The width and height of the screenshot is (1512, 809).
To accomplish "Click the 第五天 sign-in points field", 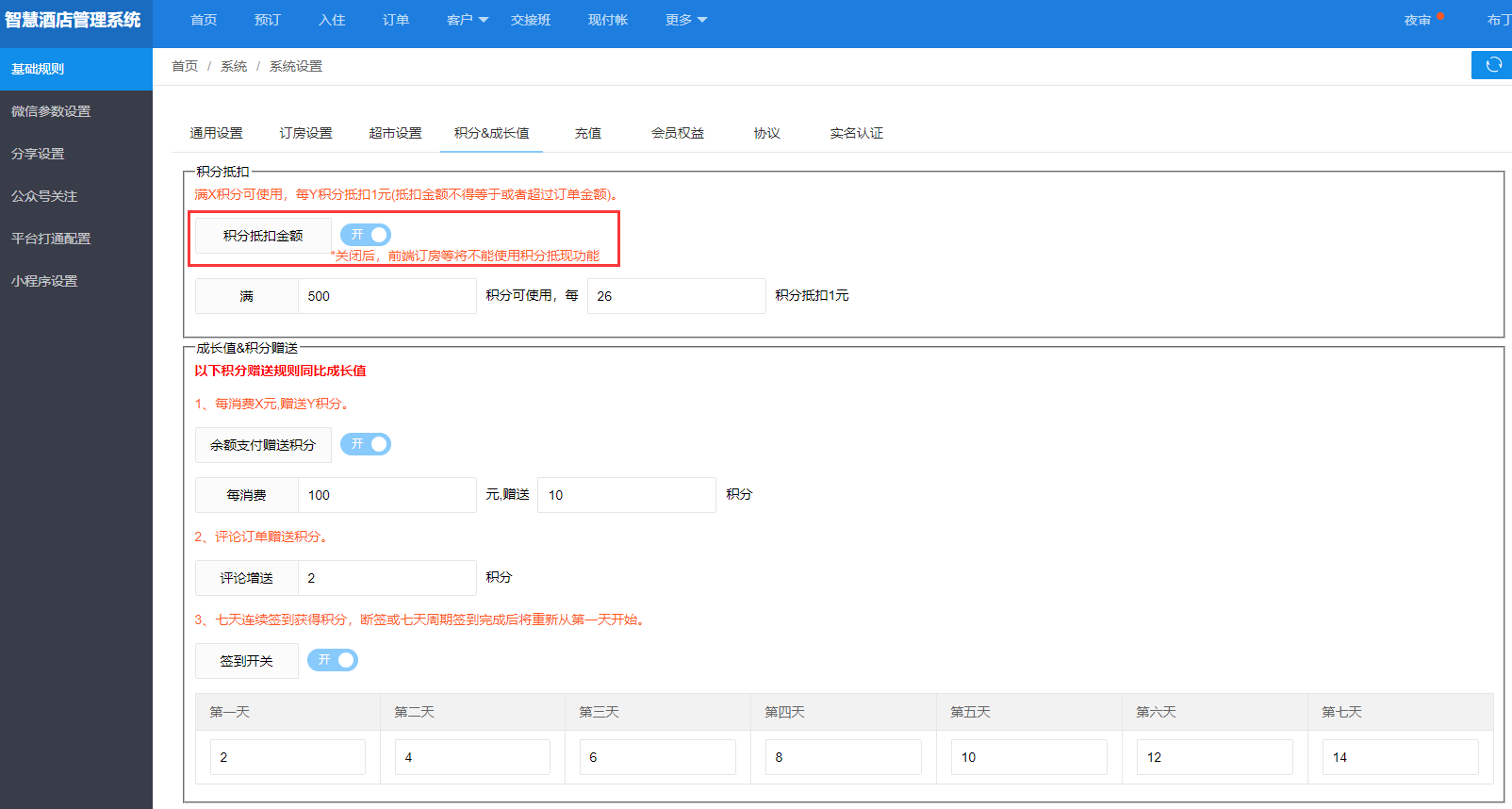I will click(1029, 757).
